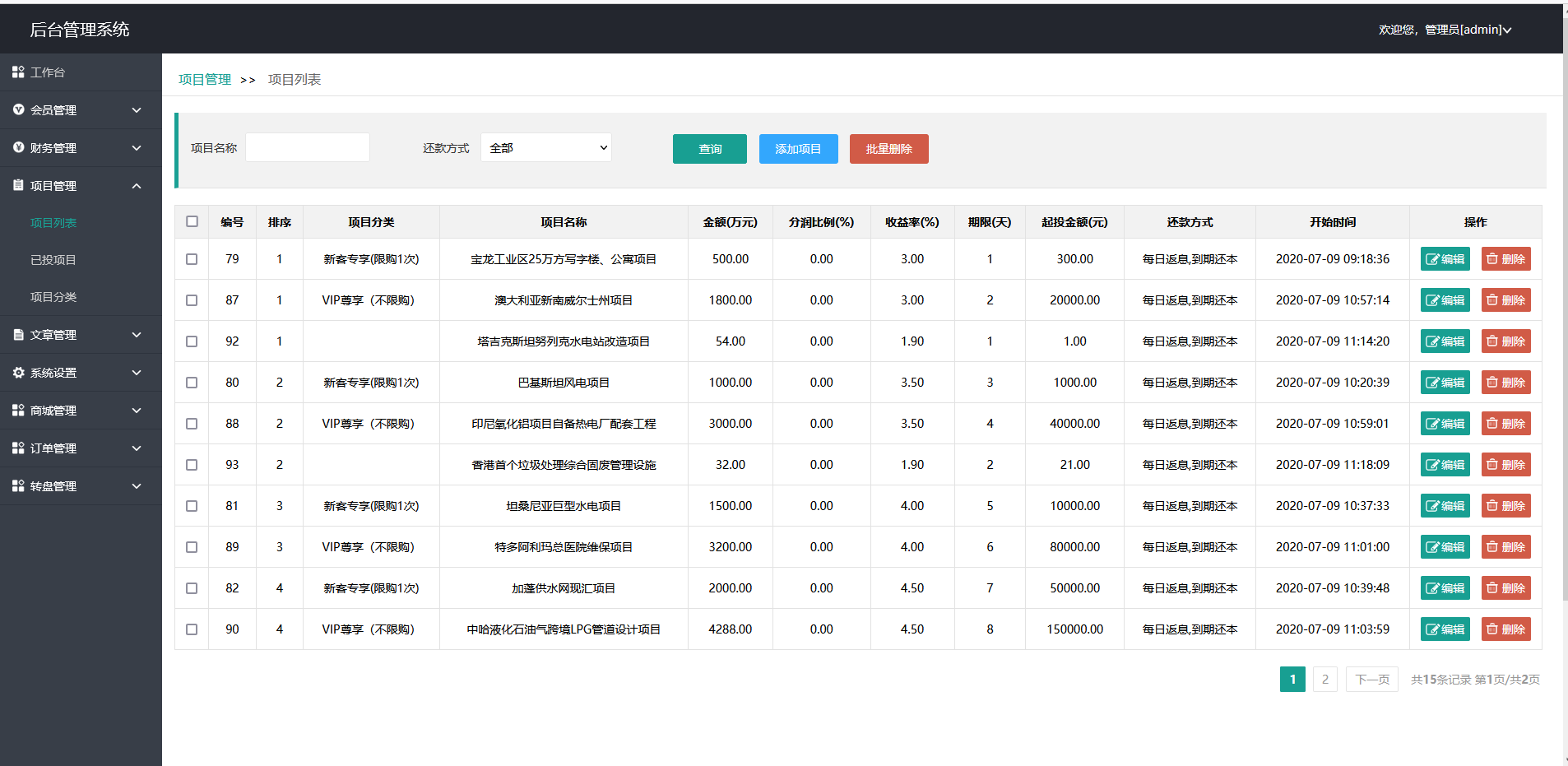Screen dimensions: 1568x766
Task: Go to page 2 in pagination
Action: click(1324, 679)
